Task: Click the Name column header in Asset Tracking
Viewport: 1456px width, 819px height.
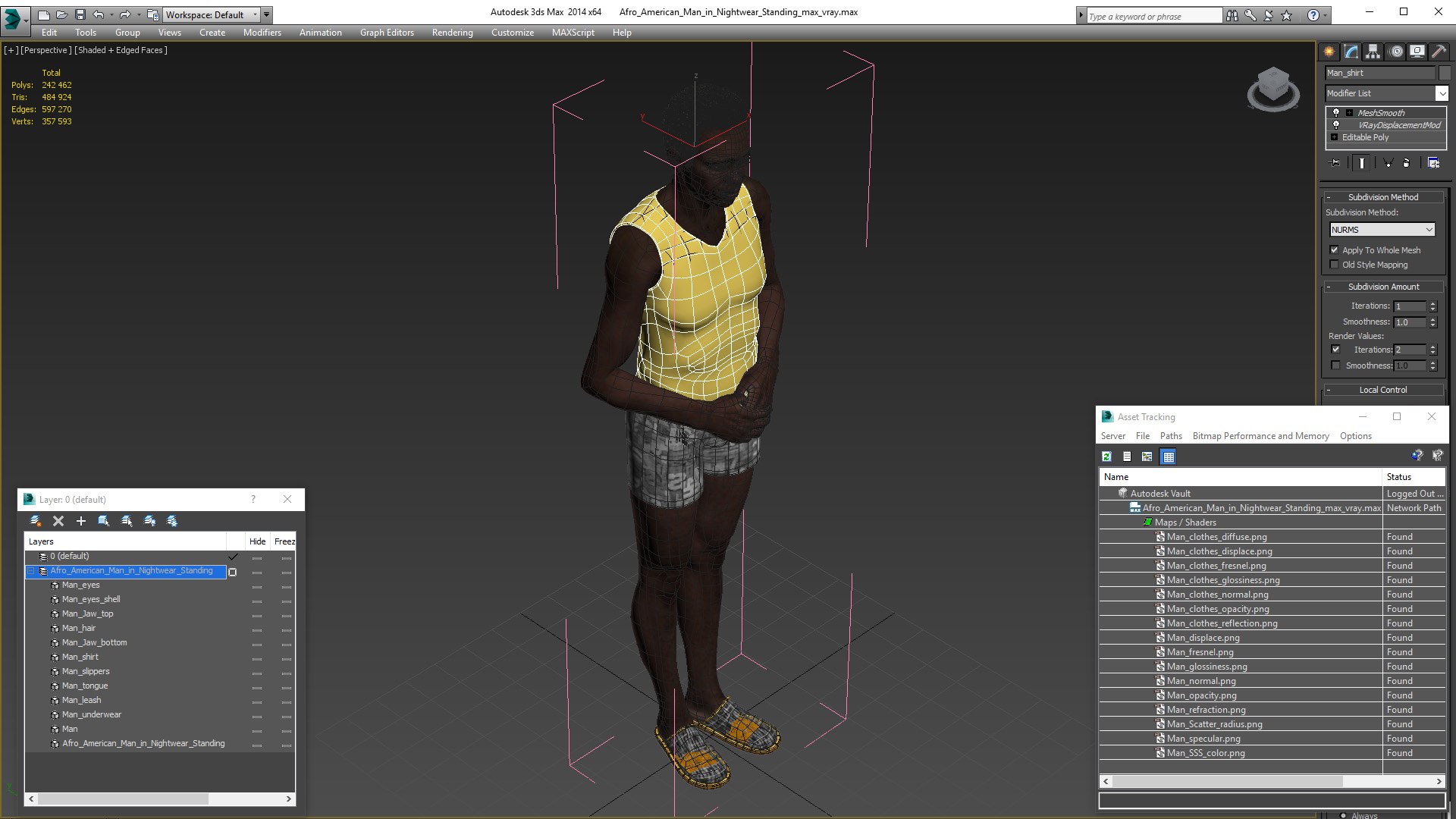Action: click(x=1241, y=477)
